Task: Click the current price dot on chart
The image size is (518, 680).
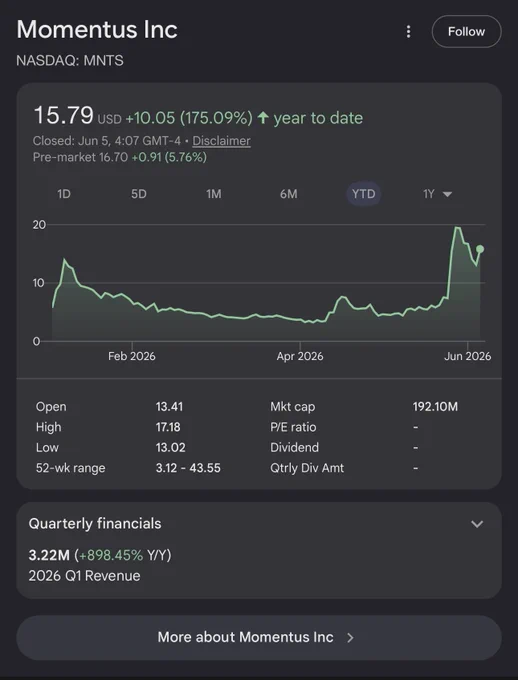Action: click(480, 249)
